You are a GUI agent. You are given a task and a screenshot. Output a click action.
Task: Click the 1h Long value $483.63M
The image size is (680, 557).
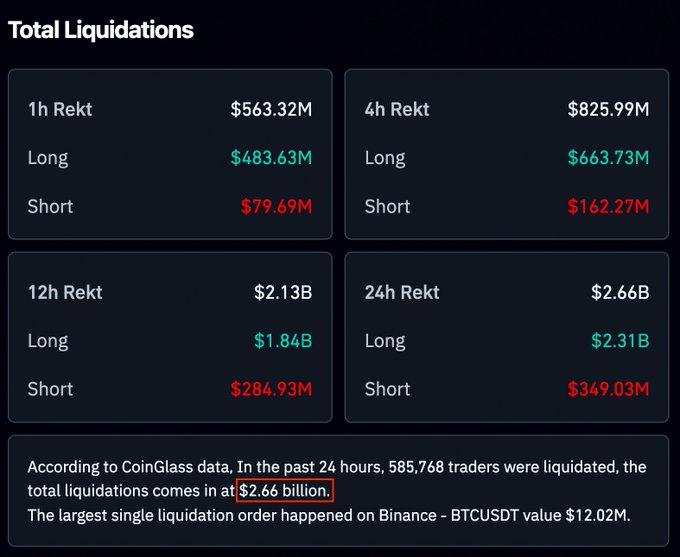271,157
